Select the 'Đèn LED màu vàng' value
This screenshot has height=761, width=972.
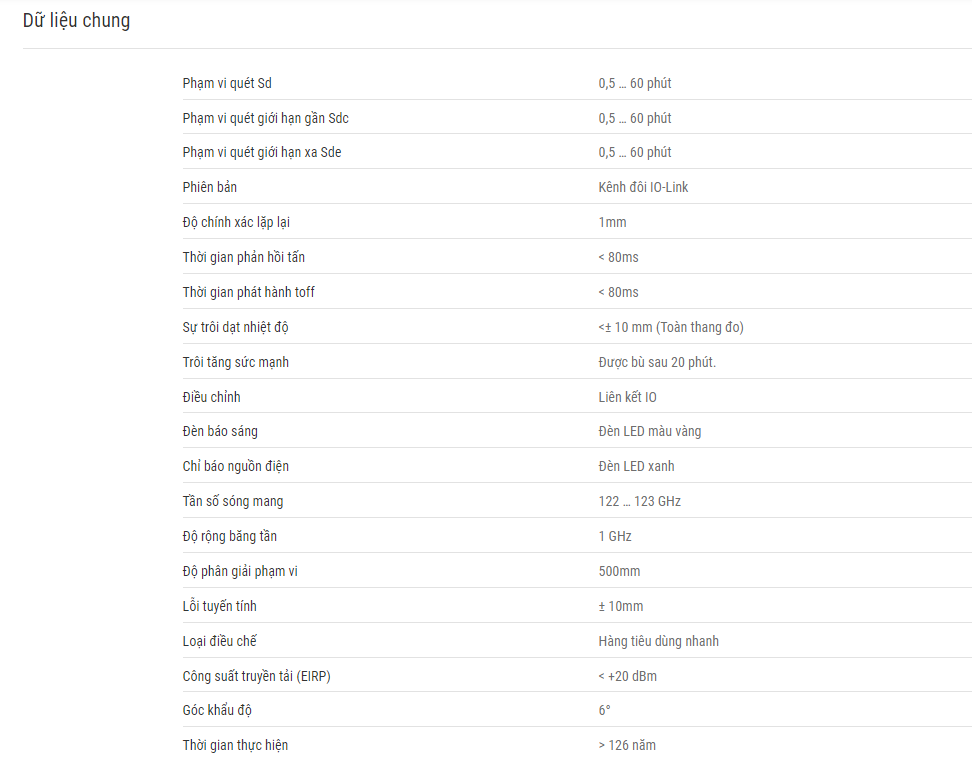[650, 431]
